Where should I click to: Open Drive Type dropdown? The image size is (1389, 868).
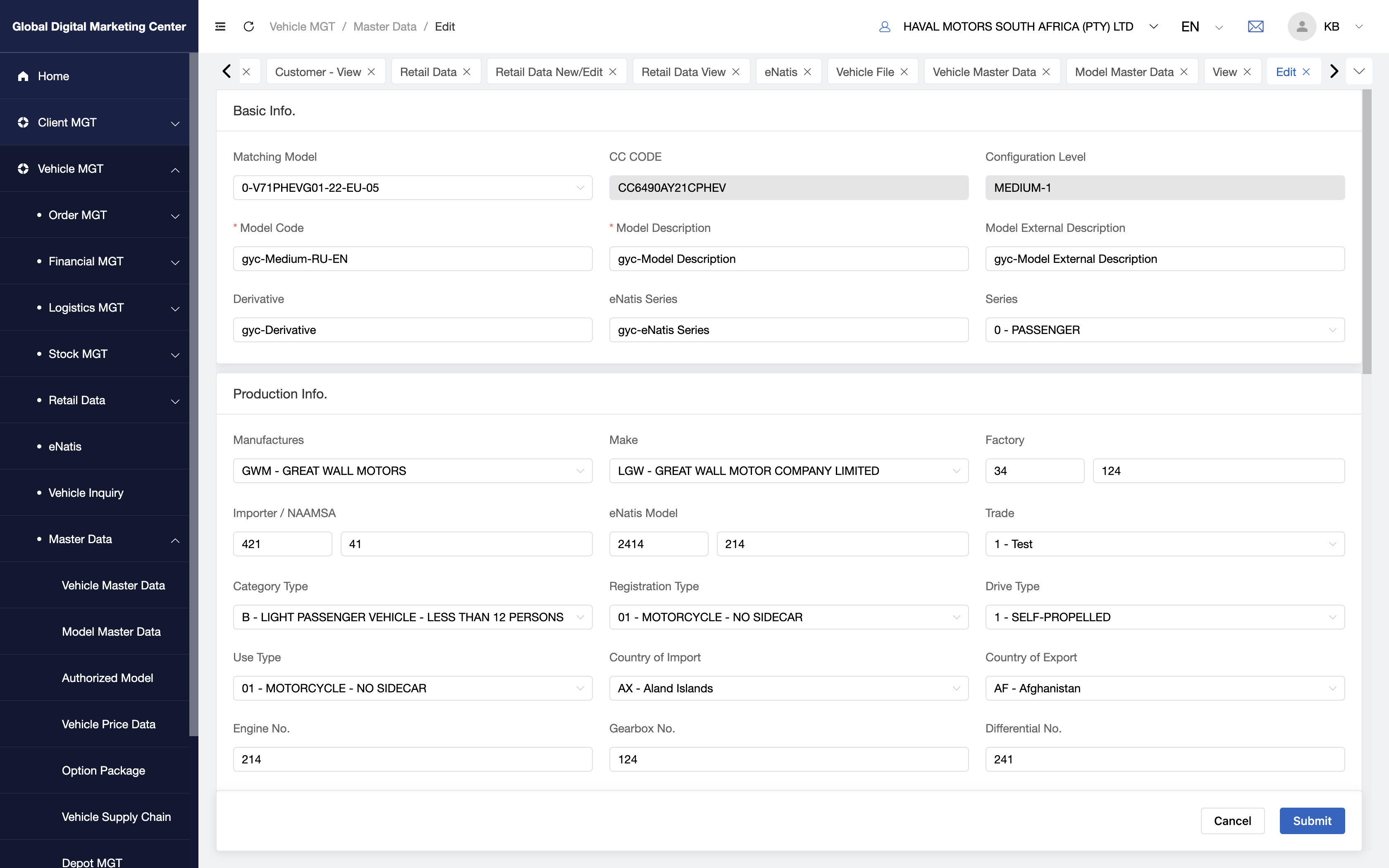tap(1165, 617)
